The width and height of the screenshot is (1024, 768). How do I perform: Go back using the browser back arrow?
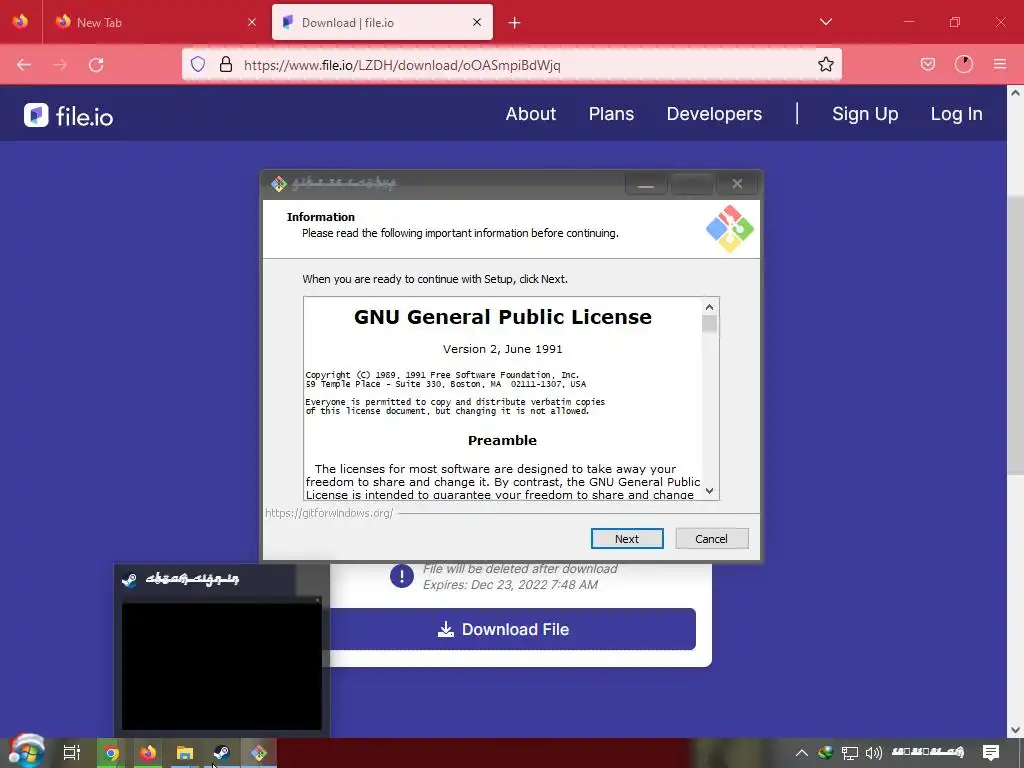click(24, 65)
